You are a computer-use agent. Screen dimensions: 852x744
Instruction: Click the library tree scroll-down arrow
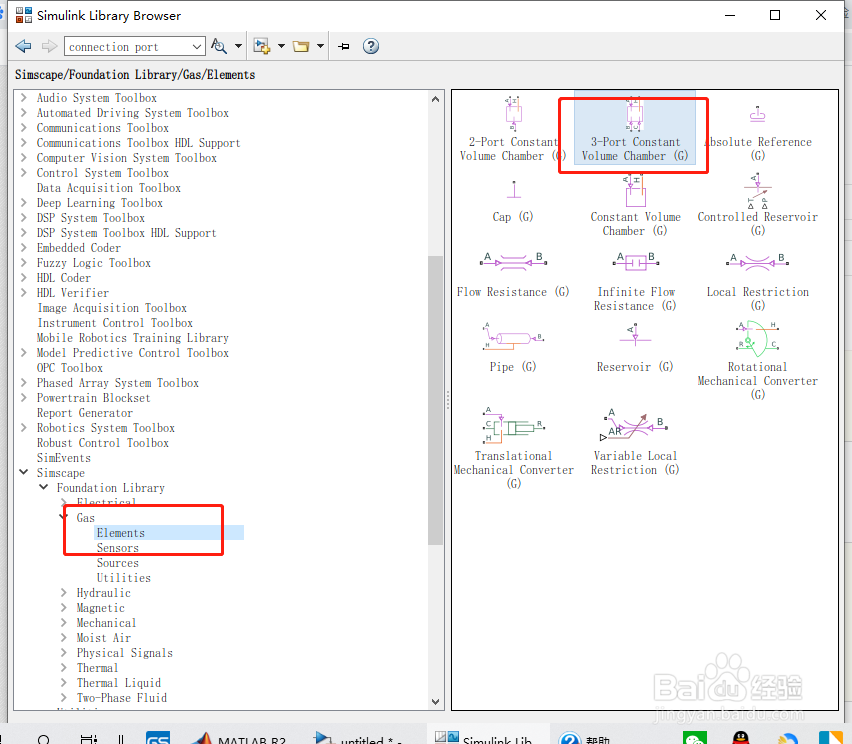point(435,702)
